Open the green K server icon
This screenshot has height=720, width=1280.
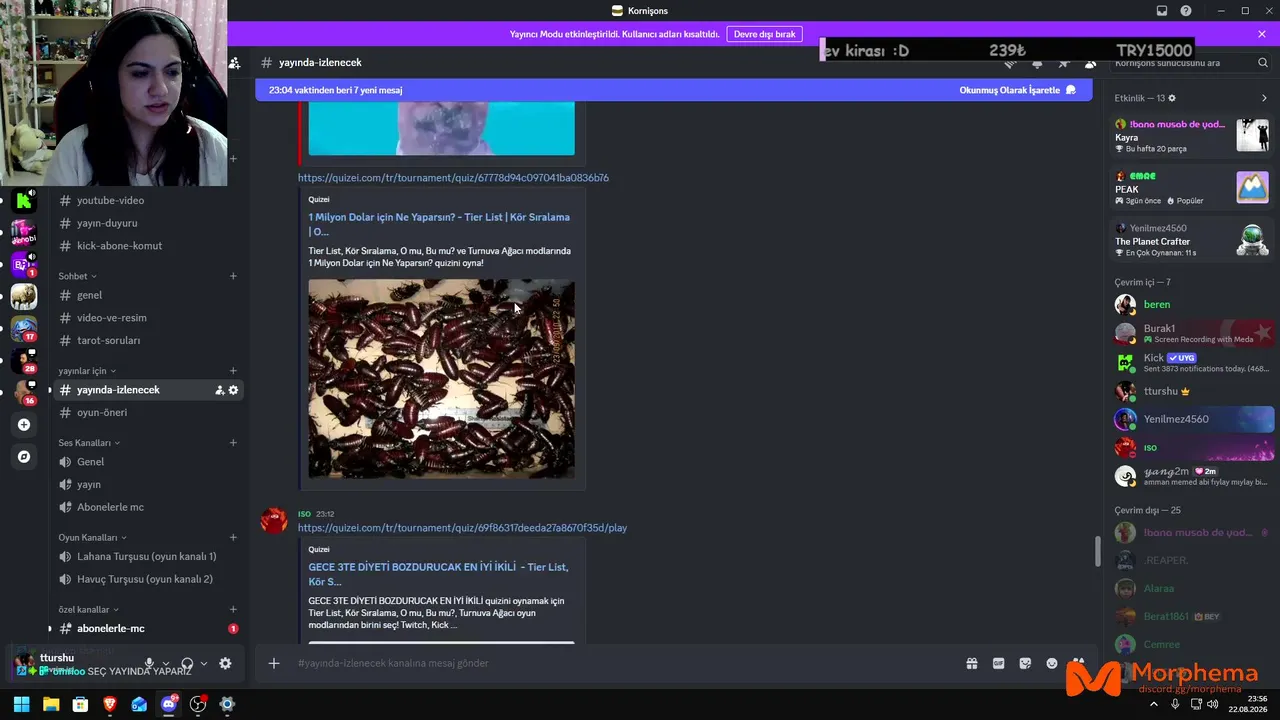24,201
